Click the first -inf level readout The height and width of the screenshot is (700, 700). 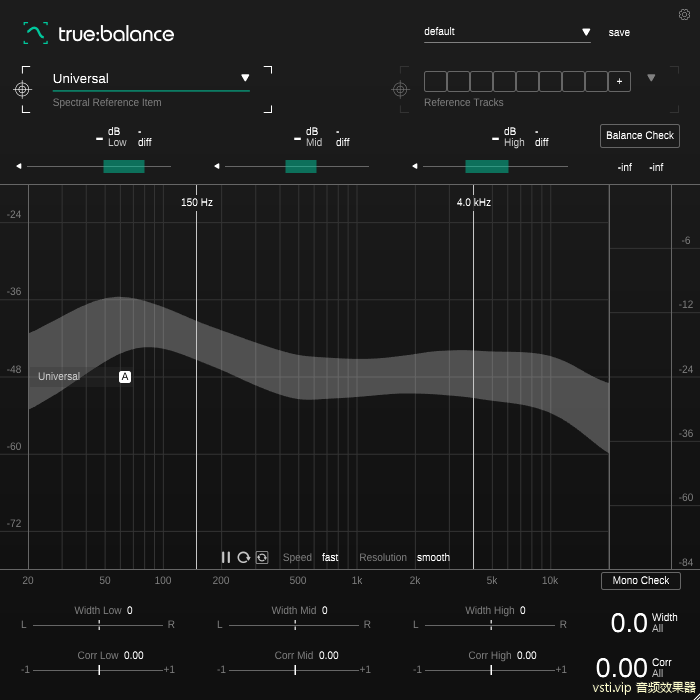pos(625,167)
